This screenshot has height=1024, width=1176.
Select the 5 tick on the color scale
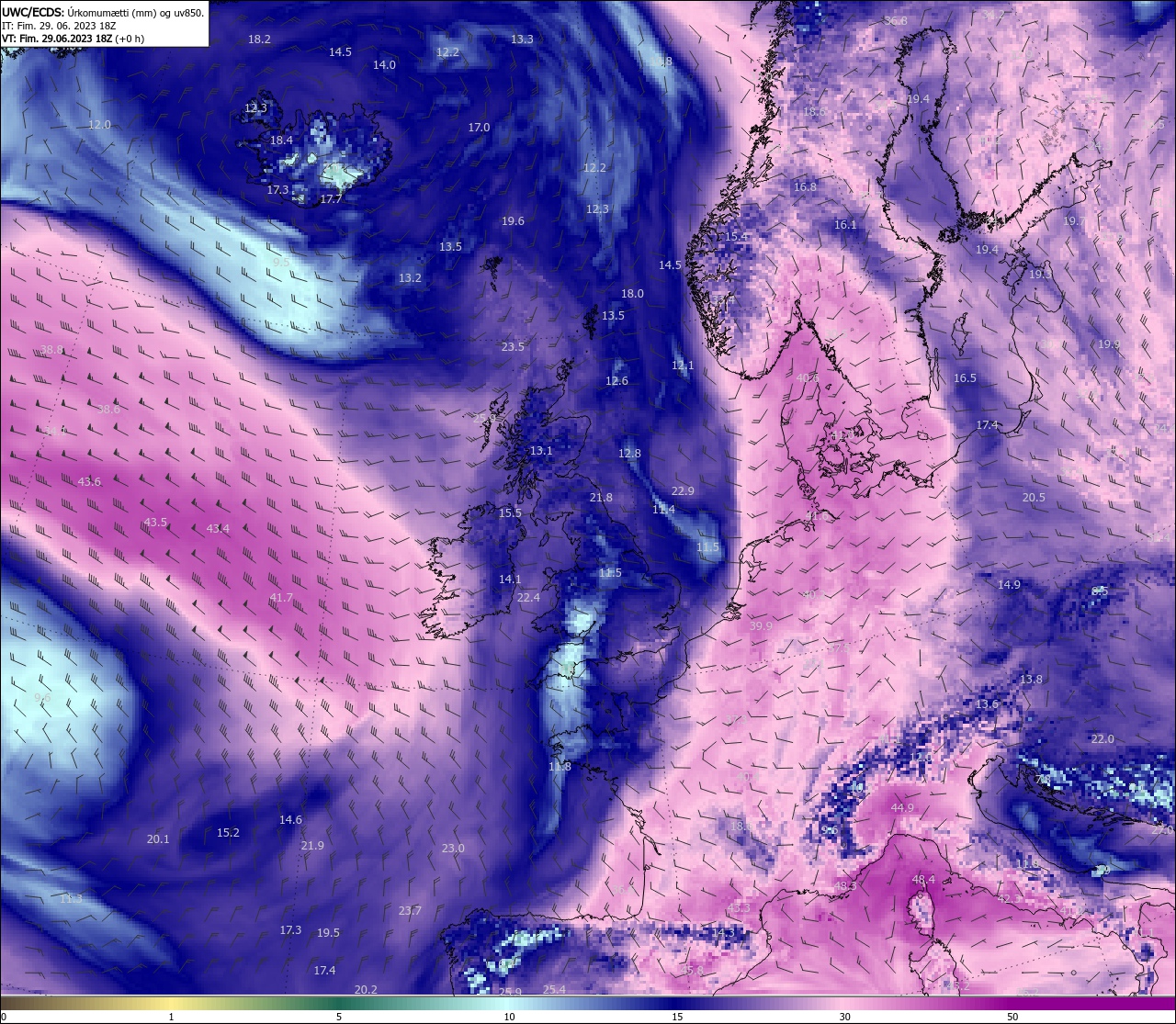(339, 1017)
